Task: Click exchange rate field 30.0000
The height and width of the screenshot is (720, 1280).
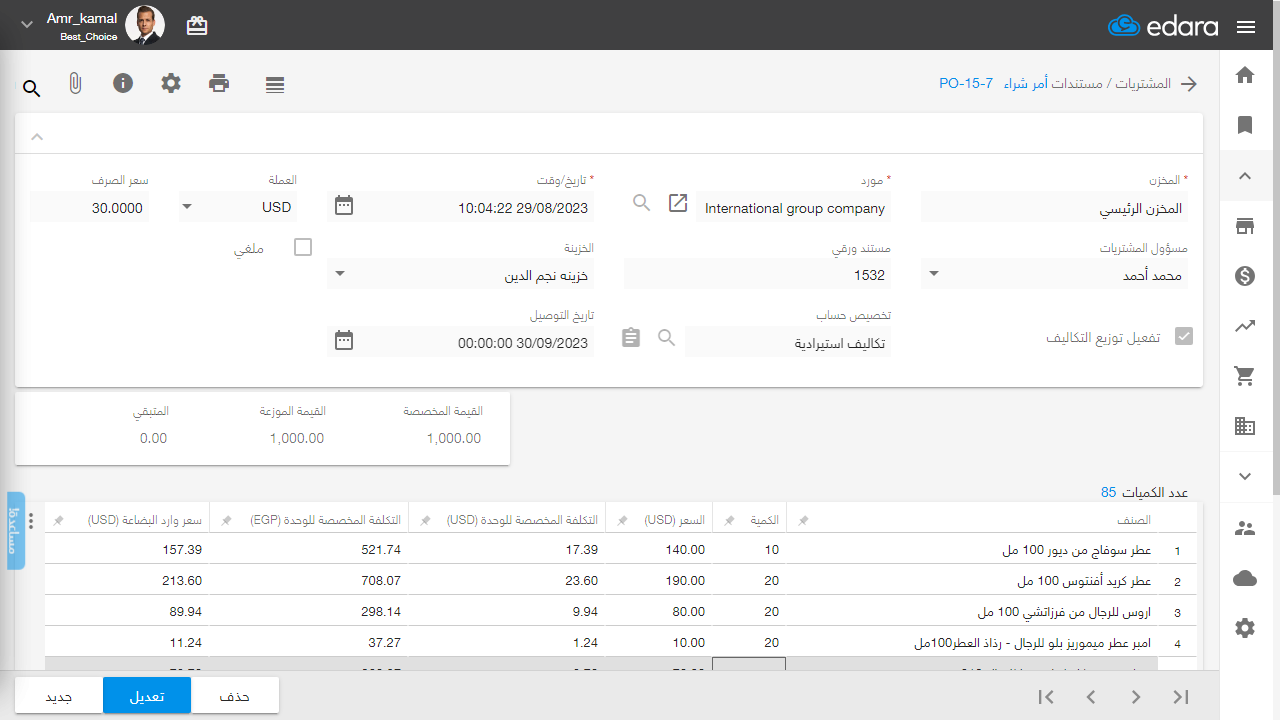Action: pos(89,208)
